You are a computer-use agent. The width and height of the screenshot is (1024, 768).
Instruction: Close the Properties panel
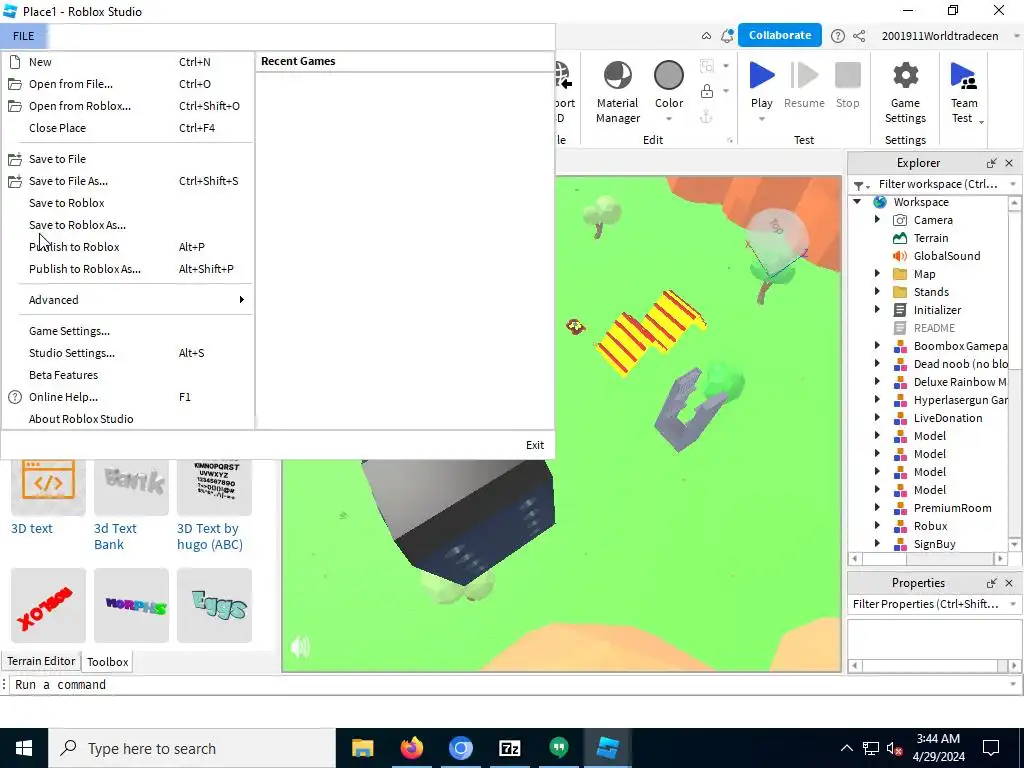pyautogui.click(x=1009, y=583)
